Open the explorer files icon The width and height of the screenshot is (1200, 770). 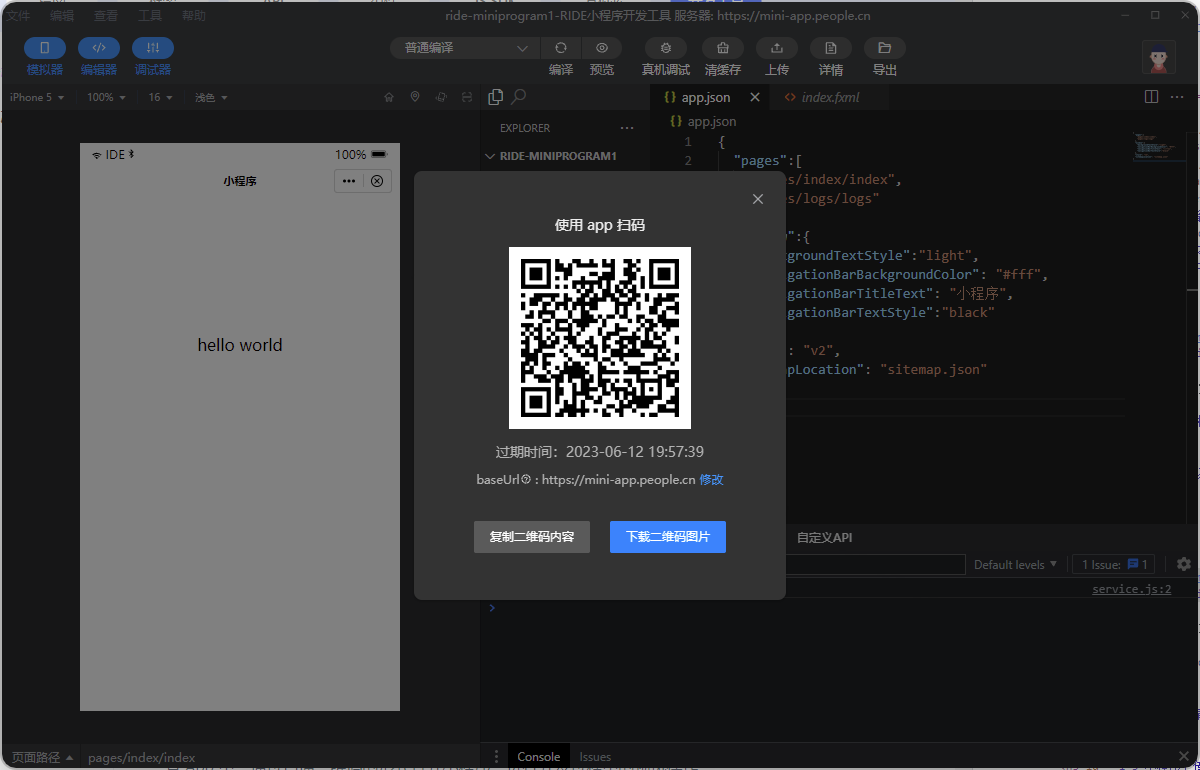click(x=495, y=97)
